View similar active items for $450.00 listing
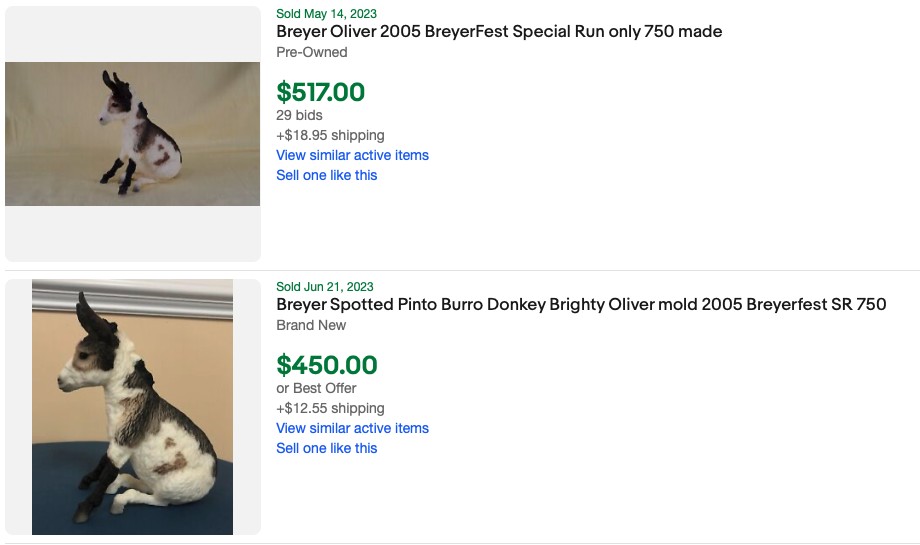920x545 pixels. pos(352,428)
